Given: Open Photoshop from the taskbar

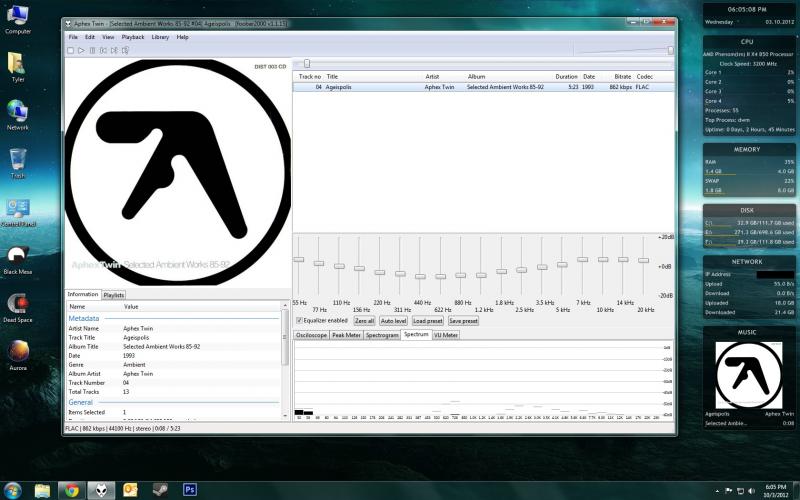Looking at the screenshot, I should 189,490.
